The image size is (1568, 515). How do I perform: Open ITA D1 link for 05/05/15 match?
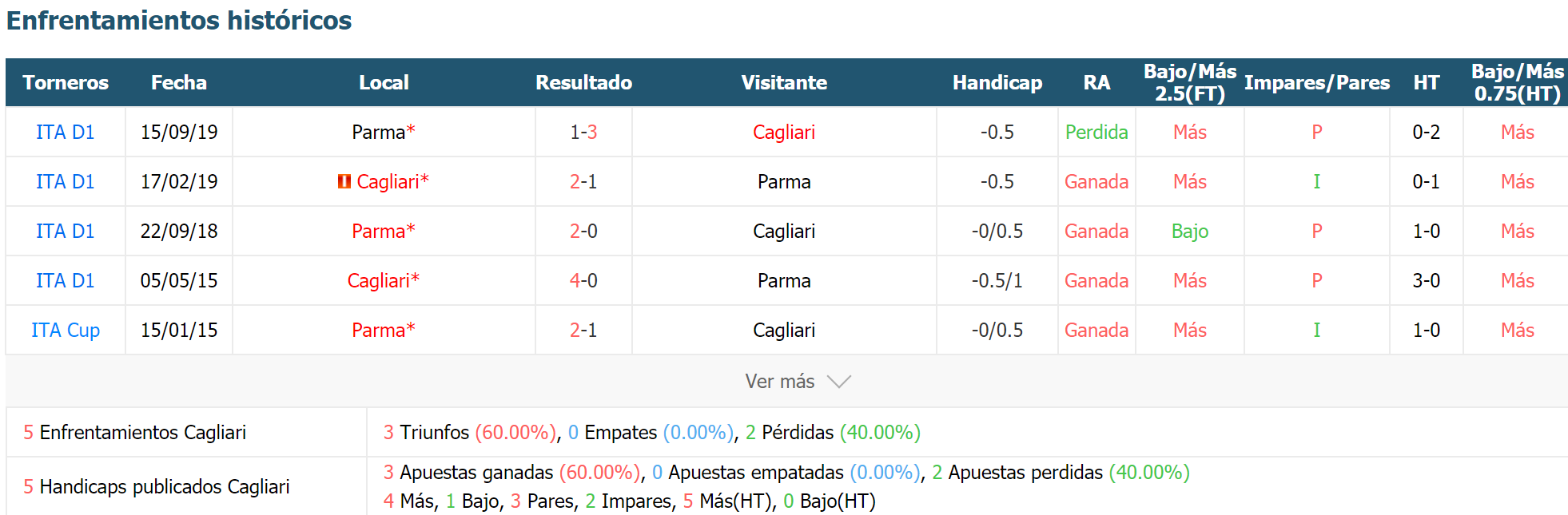click(x=66, y=280)
